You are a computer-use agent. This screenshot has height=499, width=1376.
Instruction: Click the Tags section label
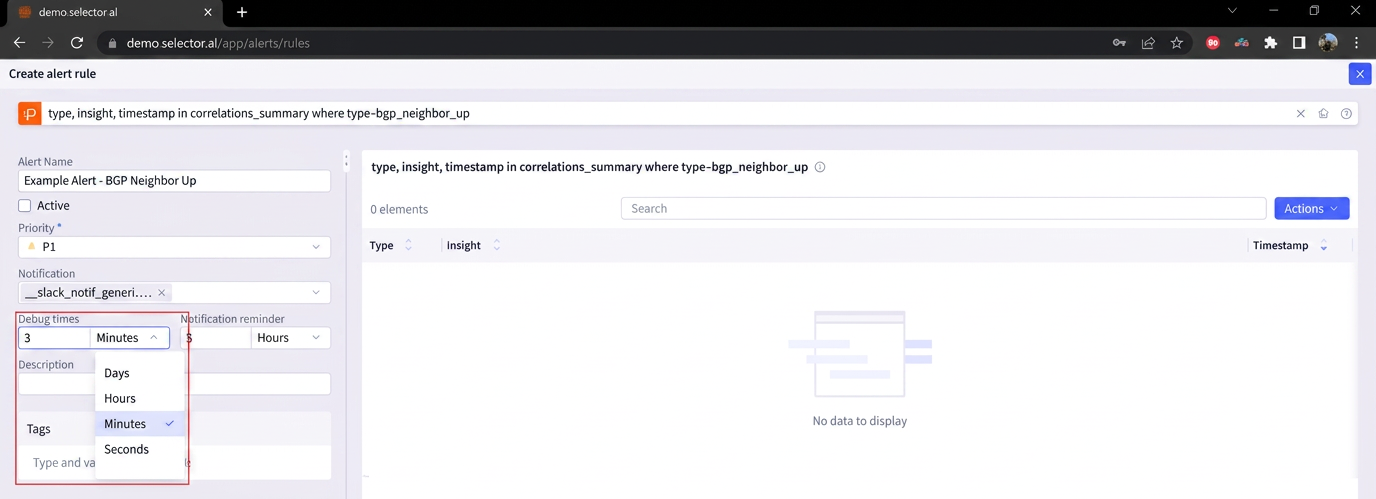[39, 429]
